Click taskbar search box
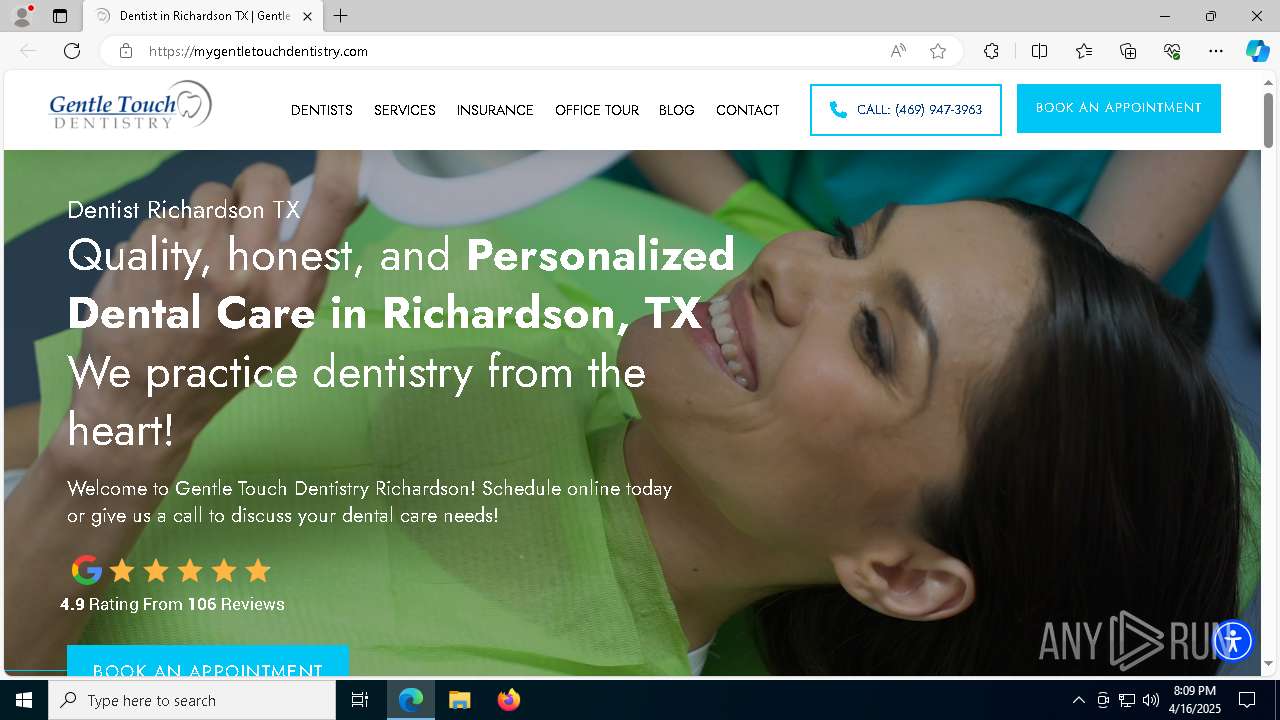This screenshot has height=720, width=1280. [192, 700]
